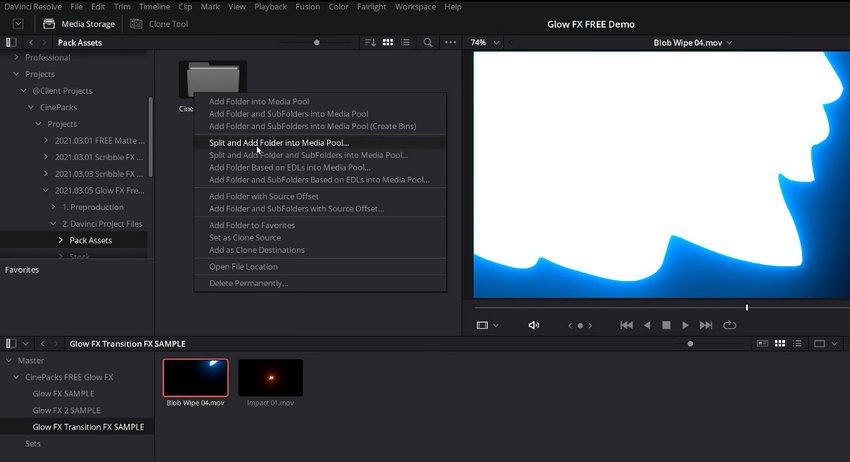Select the folder thumbnail in Pack Assets
The height and width of the screenshot is (462, 850).
[213, 80]
